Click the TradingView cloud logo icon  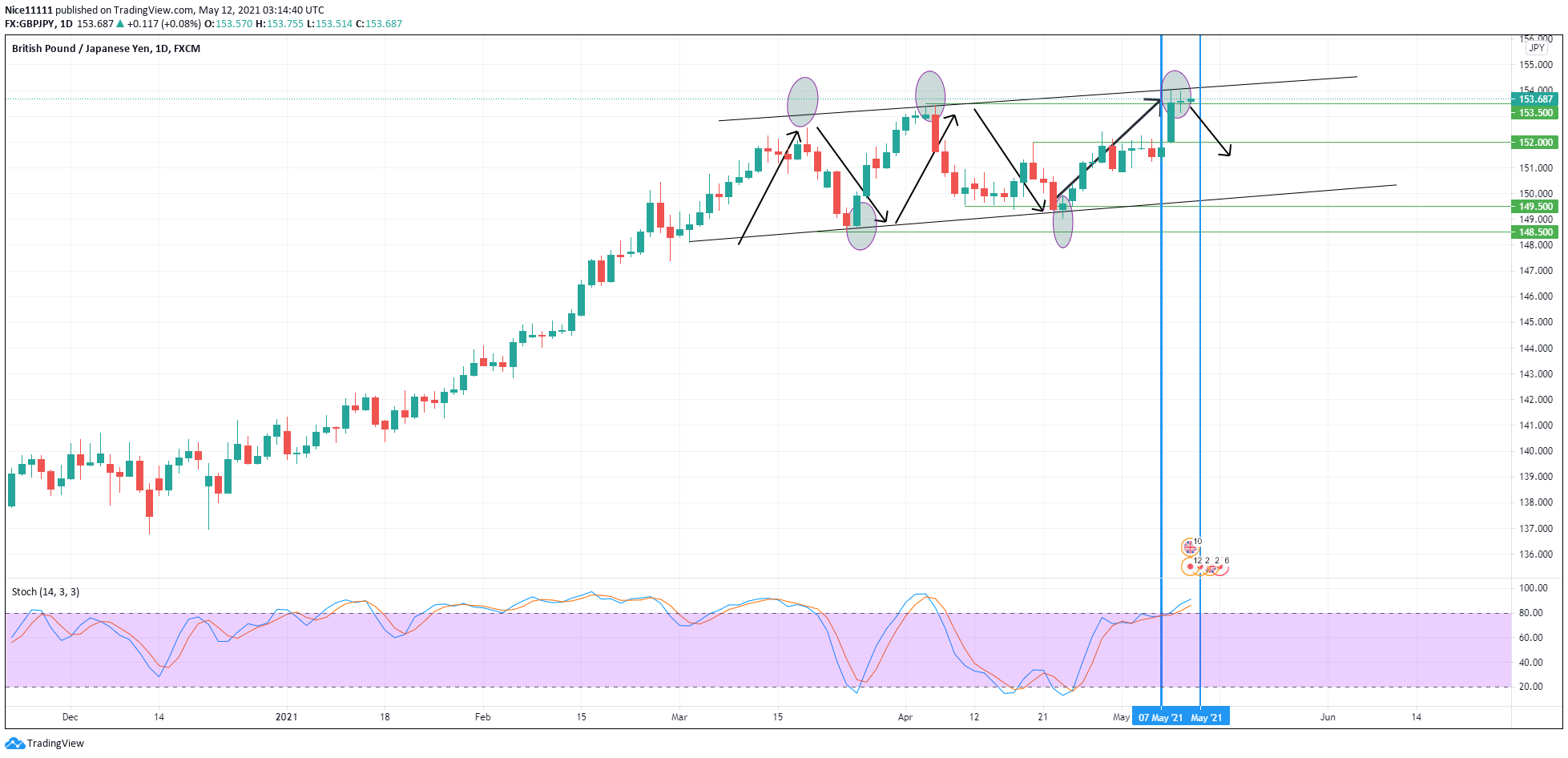pos(14,744)
